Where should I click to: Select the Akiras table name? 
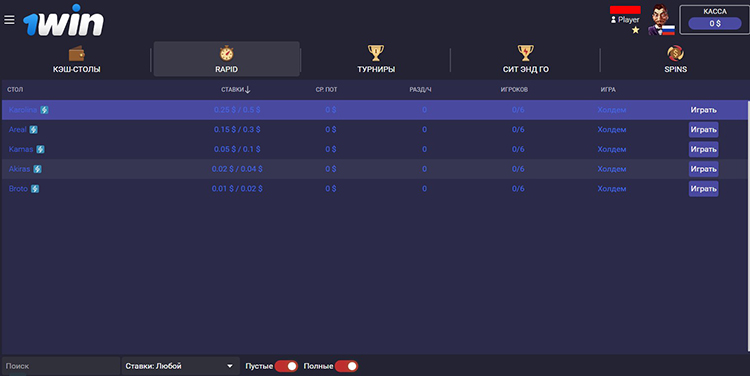coord(19,169)
